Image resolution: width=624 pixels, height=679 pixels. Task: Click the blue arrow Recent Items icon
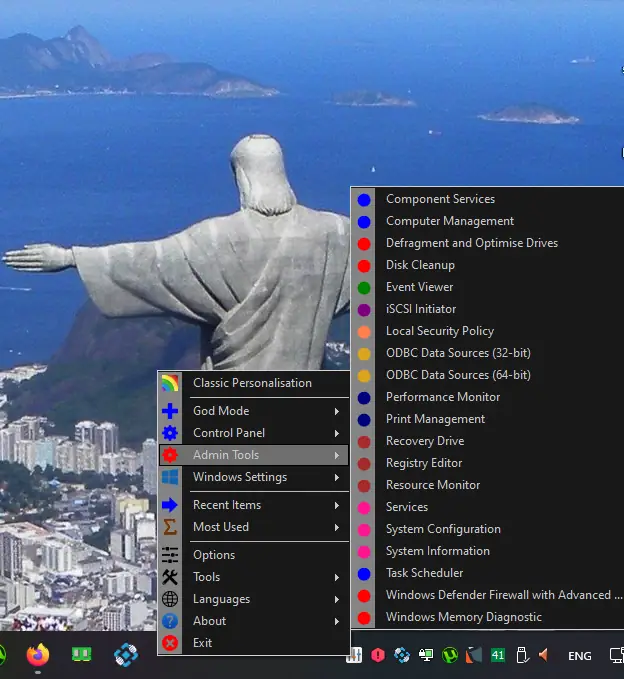pyautogui.click(x=170, y=505)
